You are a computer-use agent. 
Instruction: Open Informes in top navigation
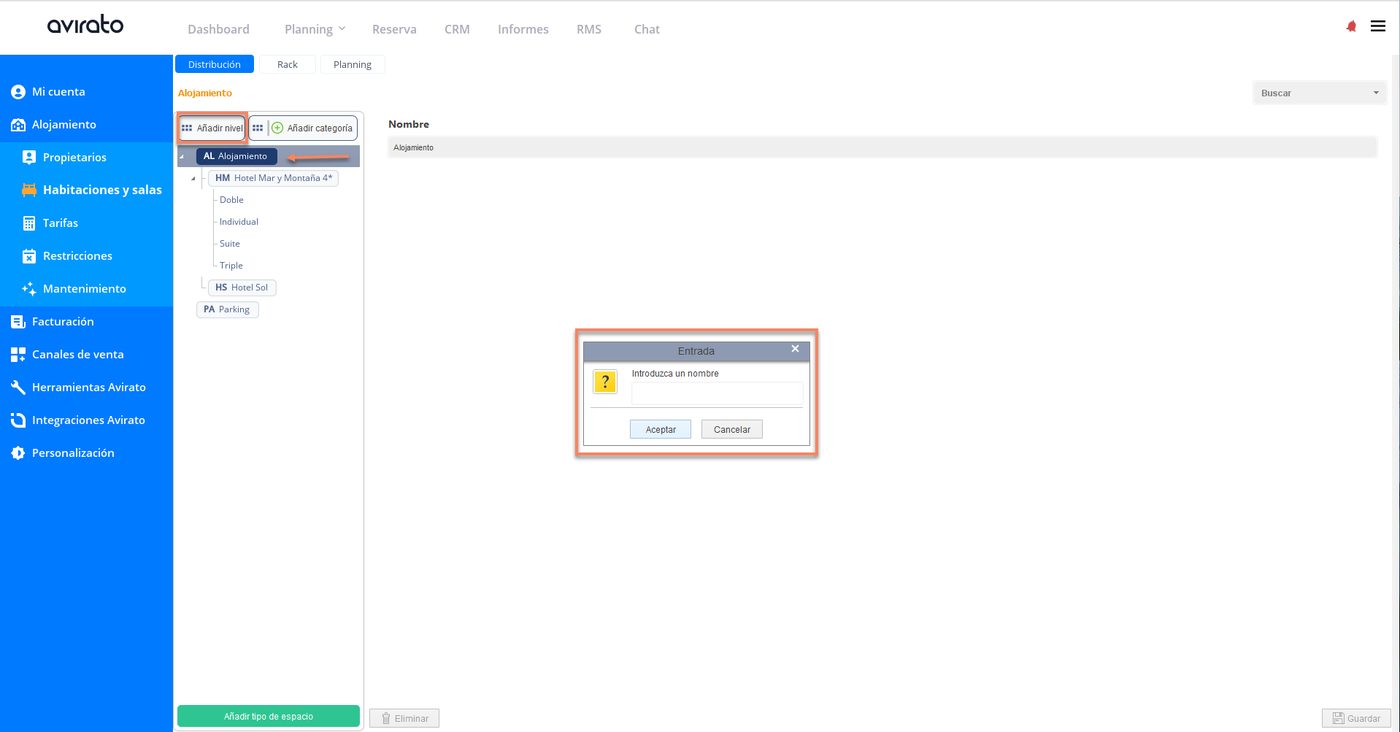(523, 29)
